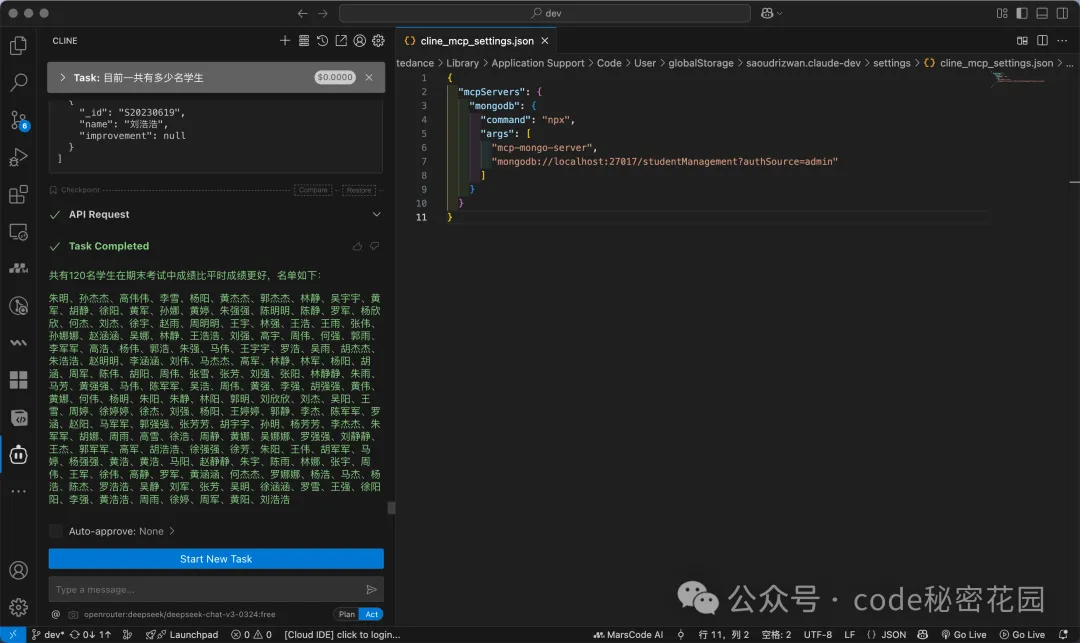Show additional views via the ellipsis in activity bar

click(19, 491)
